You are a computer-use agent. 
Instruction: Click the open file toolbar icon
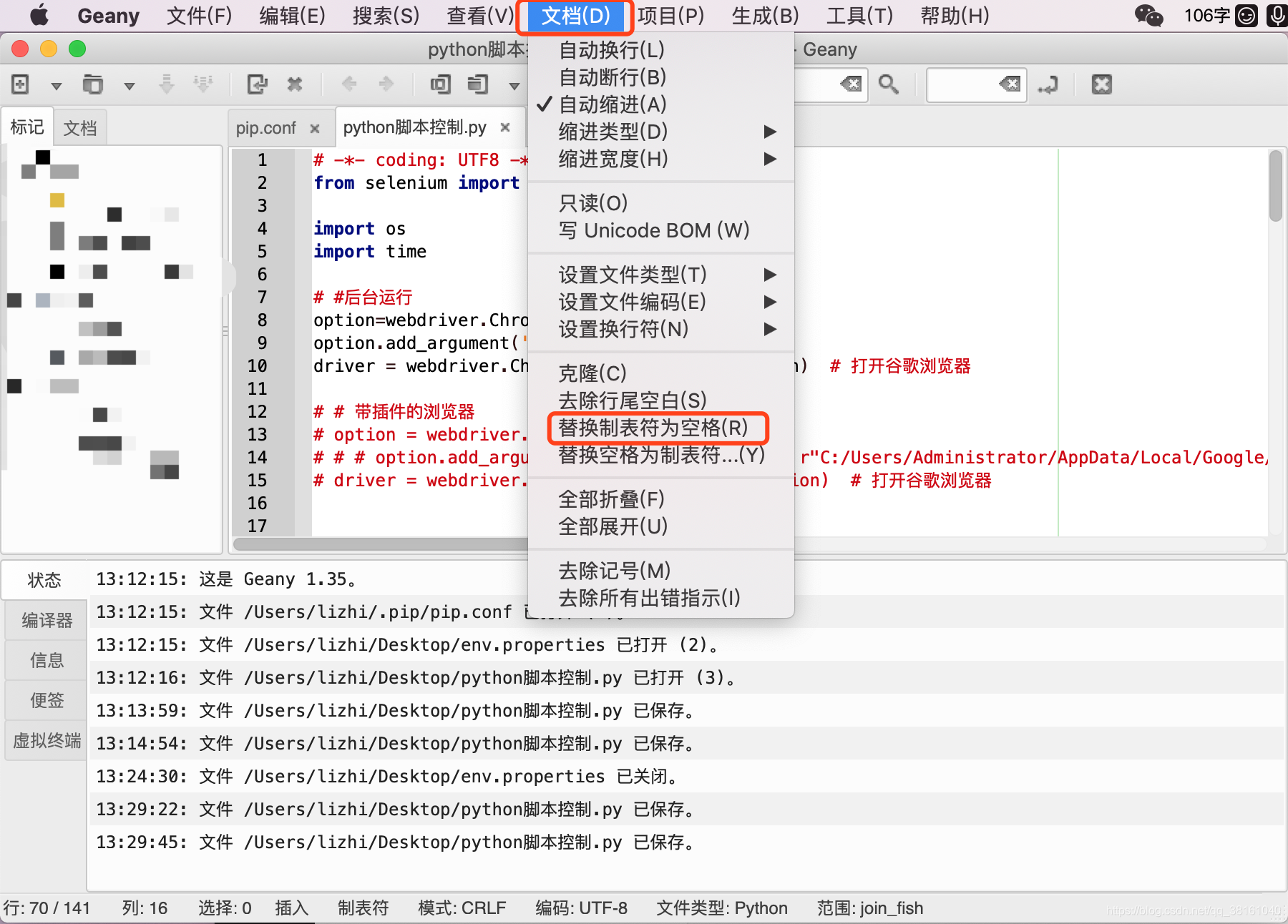pyautogui.click(x=92, y=84)
